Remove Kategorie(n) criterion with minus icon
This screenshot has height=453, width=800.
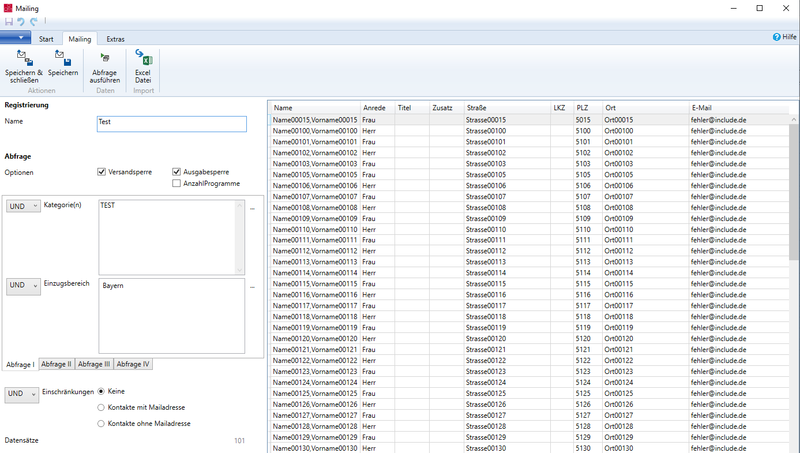252,209
